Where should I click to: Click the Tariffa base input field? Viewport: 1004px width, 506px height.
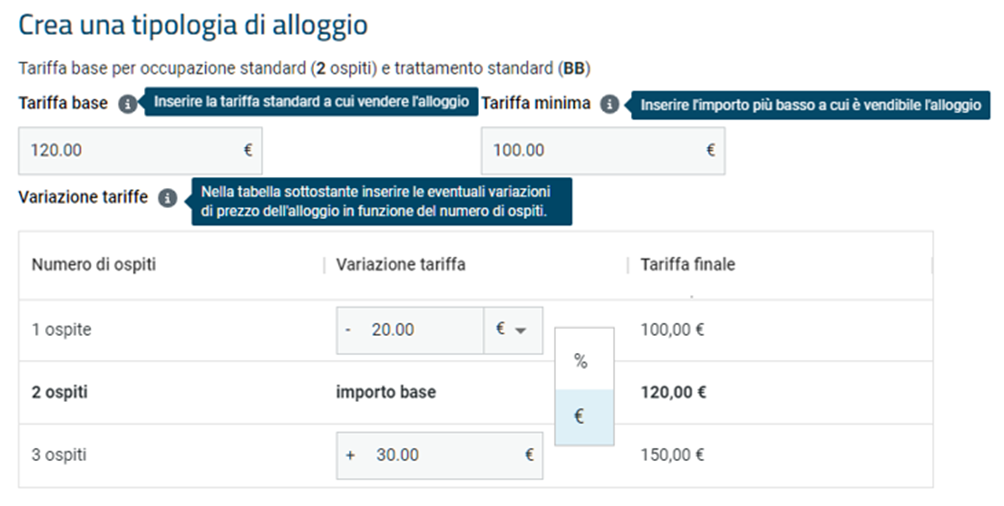(x=140, y=151)
